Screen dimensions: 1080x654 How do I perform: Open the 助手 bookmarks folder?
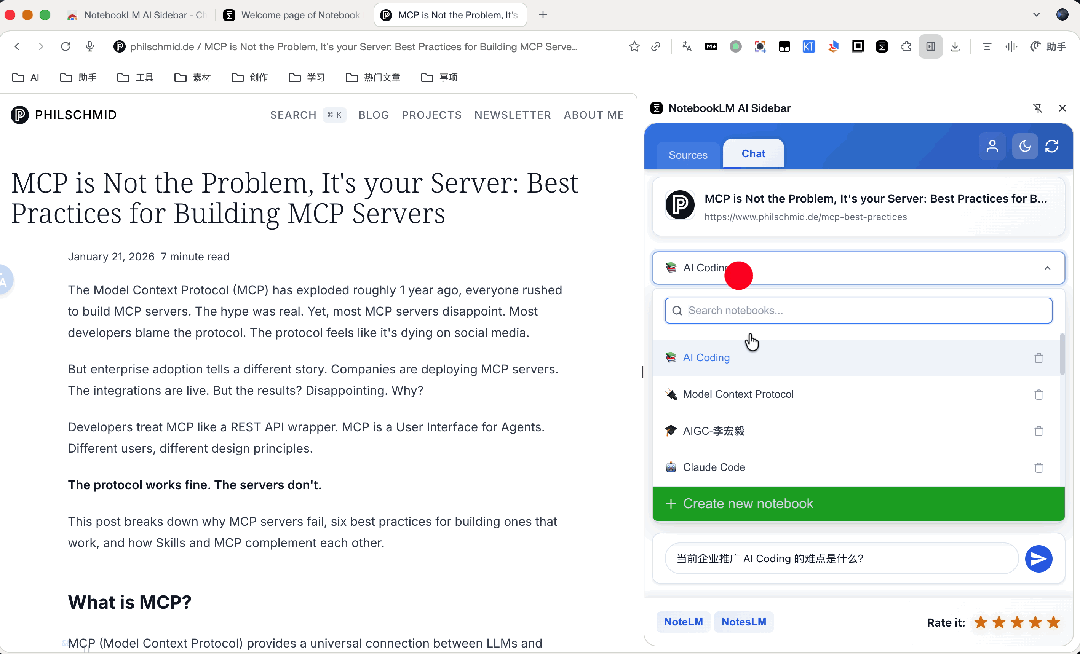[x=79, y=77]
